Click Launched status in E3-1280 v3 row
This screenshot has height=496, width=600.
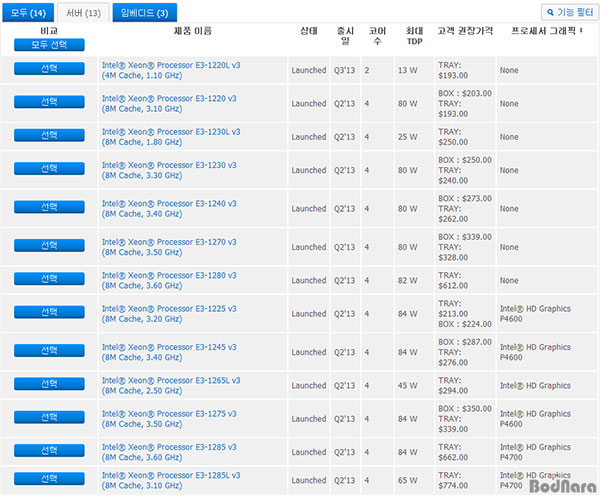point(309,281)
